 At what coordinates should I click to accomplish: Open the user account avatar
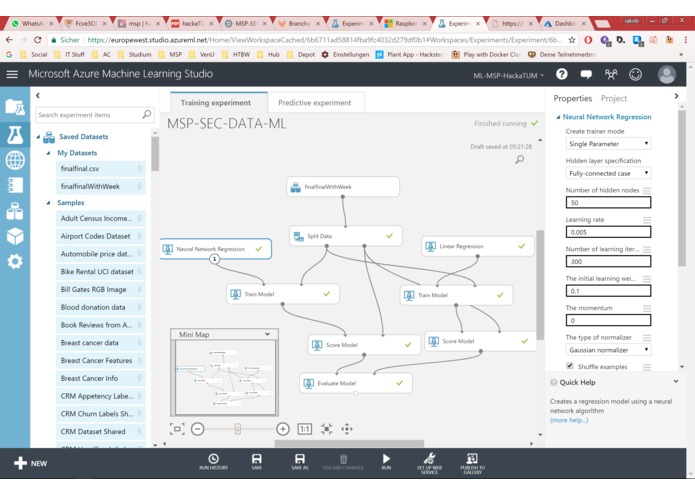[667, 74]
